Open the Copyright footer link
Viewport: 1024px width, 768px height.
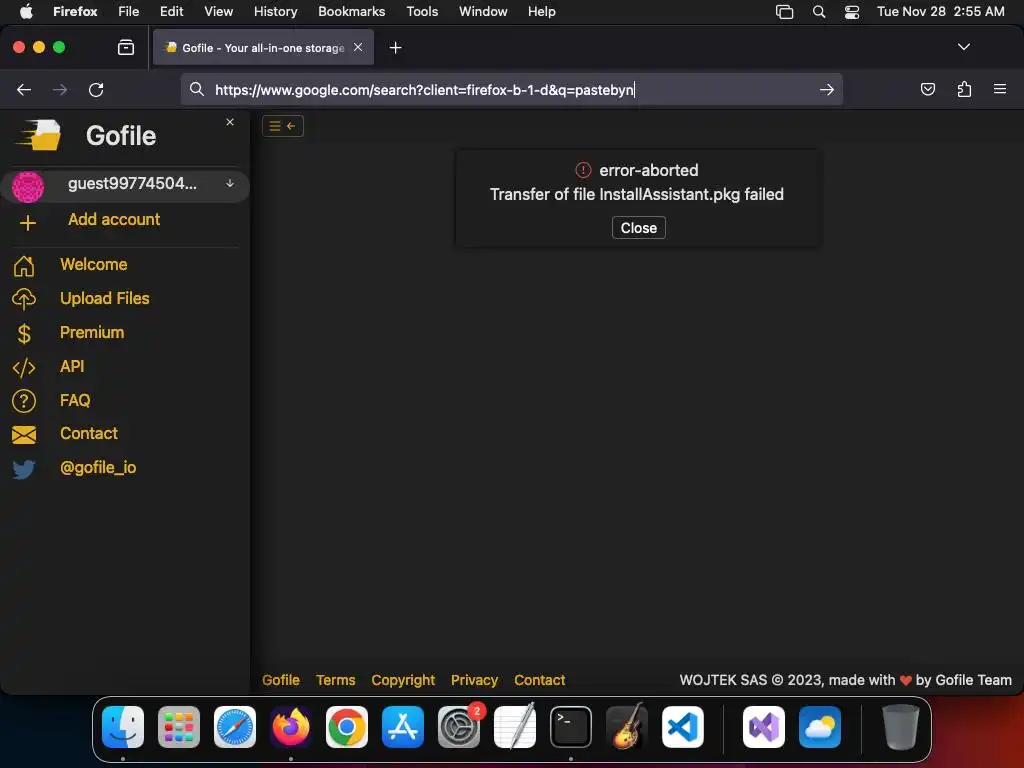click(x=403, y=680)
